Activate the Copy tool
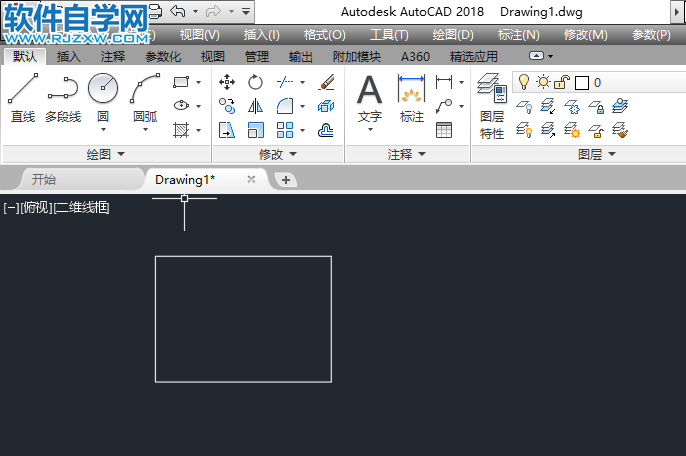The image size is (686, 456). click(227, 106)
